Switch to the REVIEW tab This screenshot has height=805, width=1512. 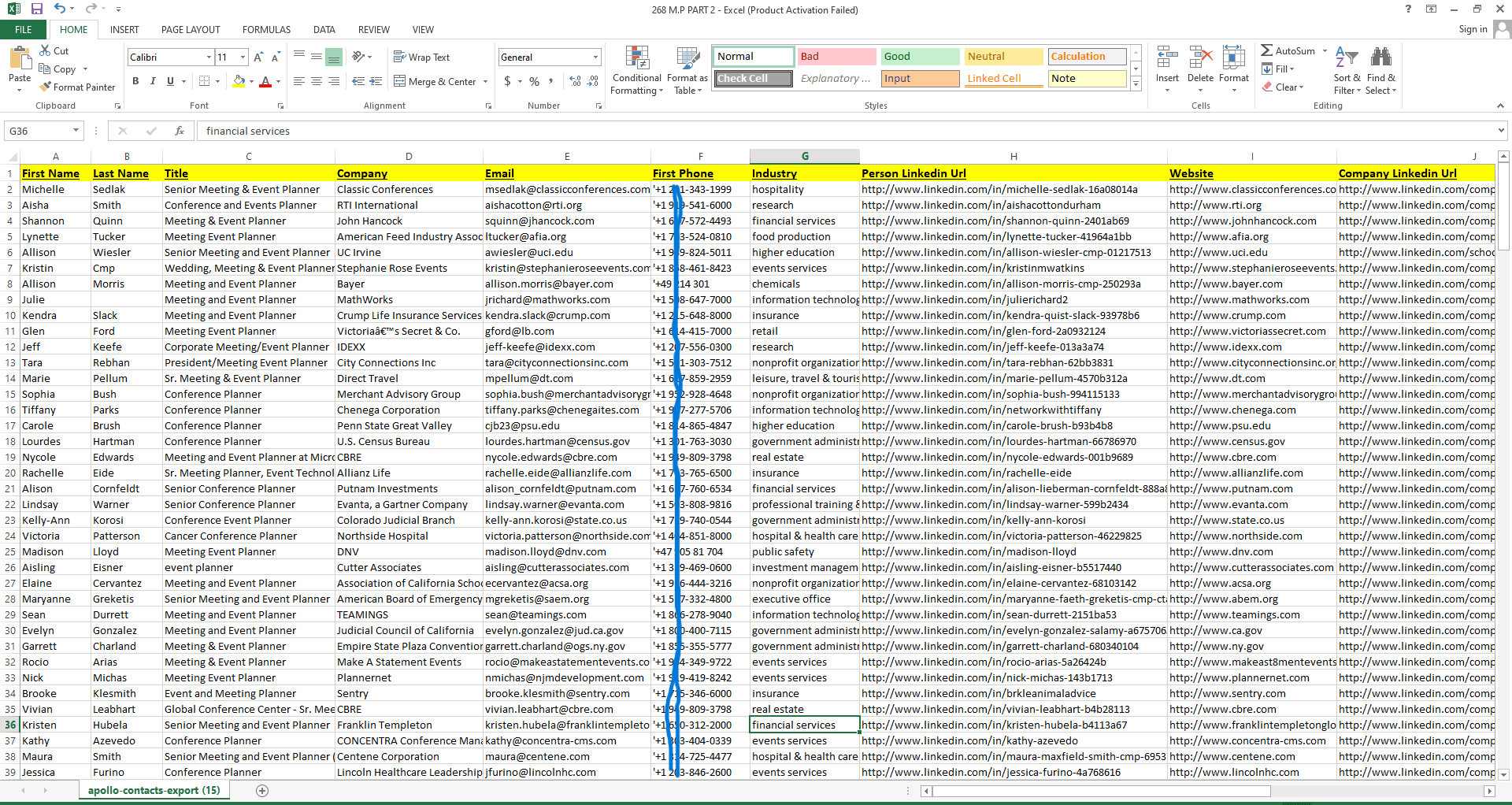click(374, 30)
